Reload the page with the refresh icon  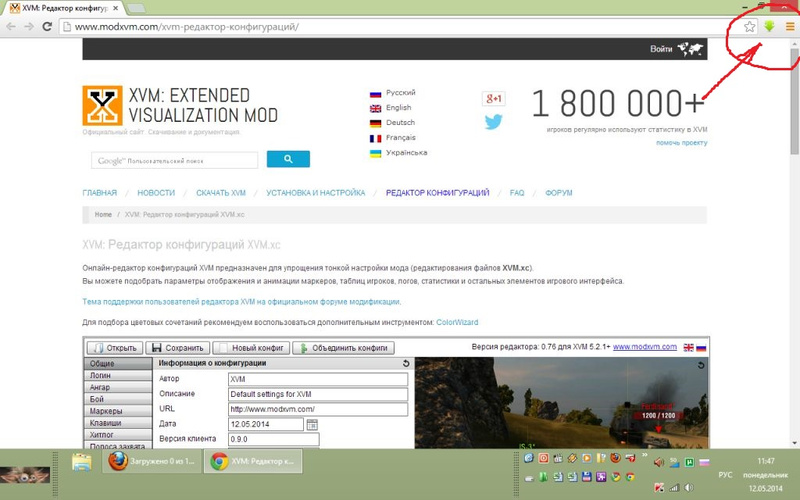pyautogui.click(x=47, y=26)
